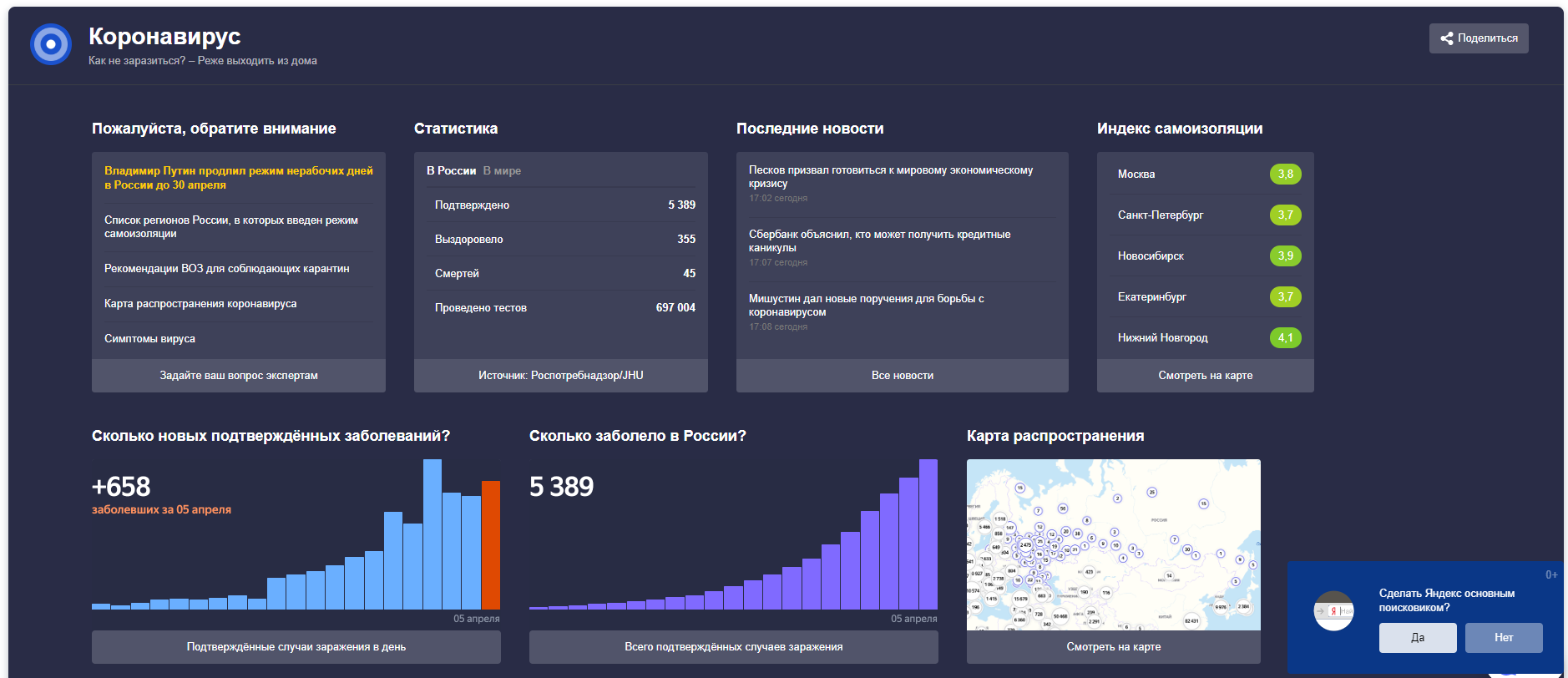Click the 3,7 index badge for Екатеринбург
Image resolution: width=1568 pixels, height=678 pixels.
point(1286,297)
